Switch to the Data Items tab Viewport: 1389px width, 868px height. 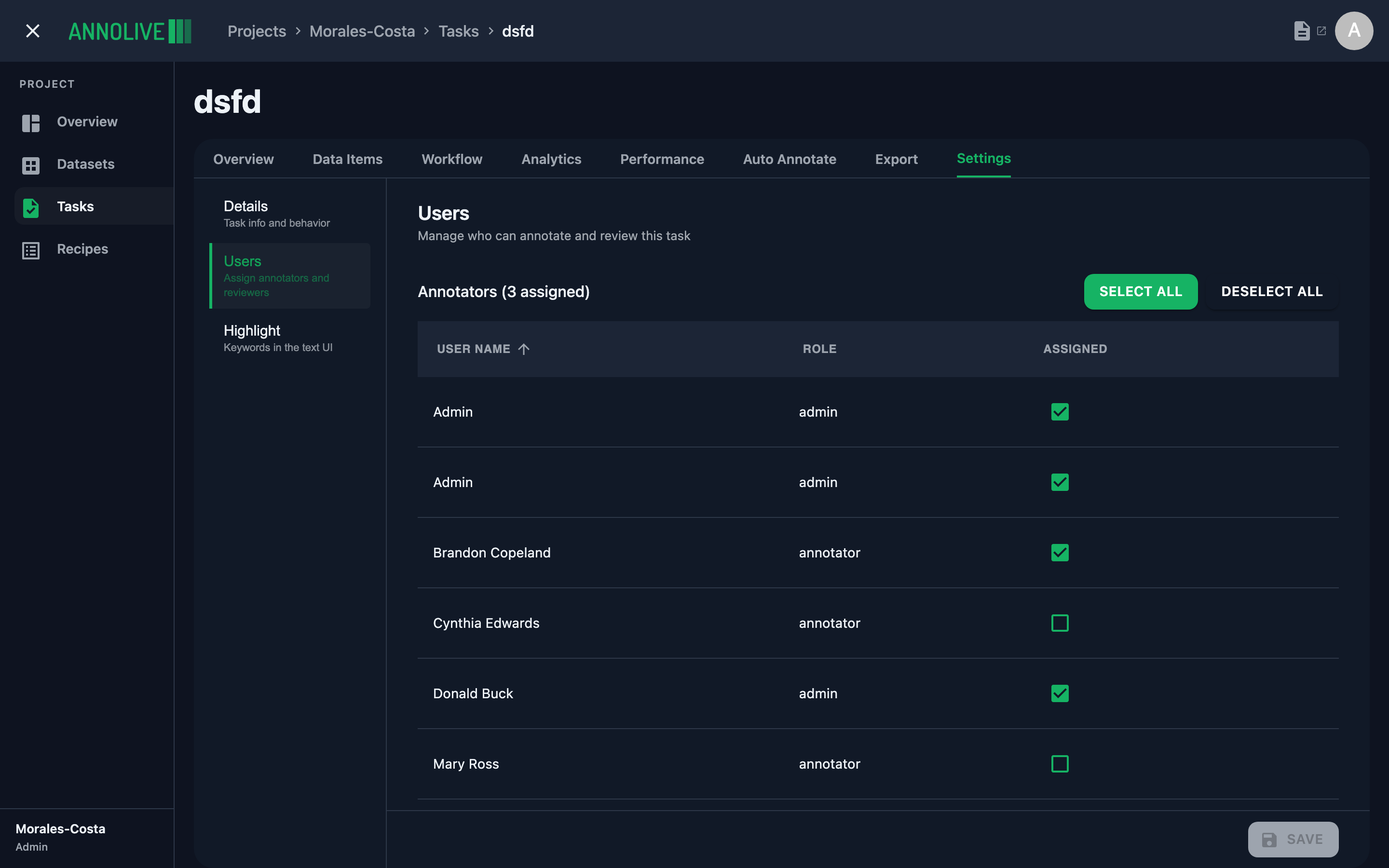coord(347,159)
